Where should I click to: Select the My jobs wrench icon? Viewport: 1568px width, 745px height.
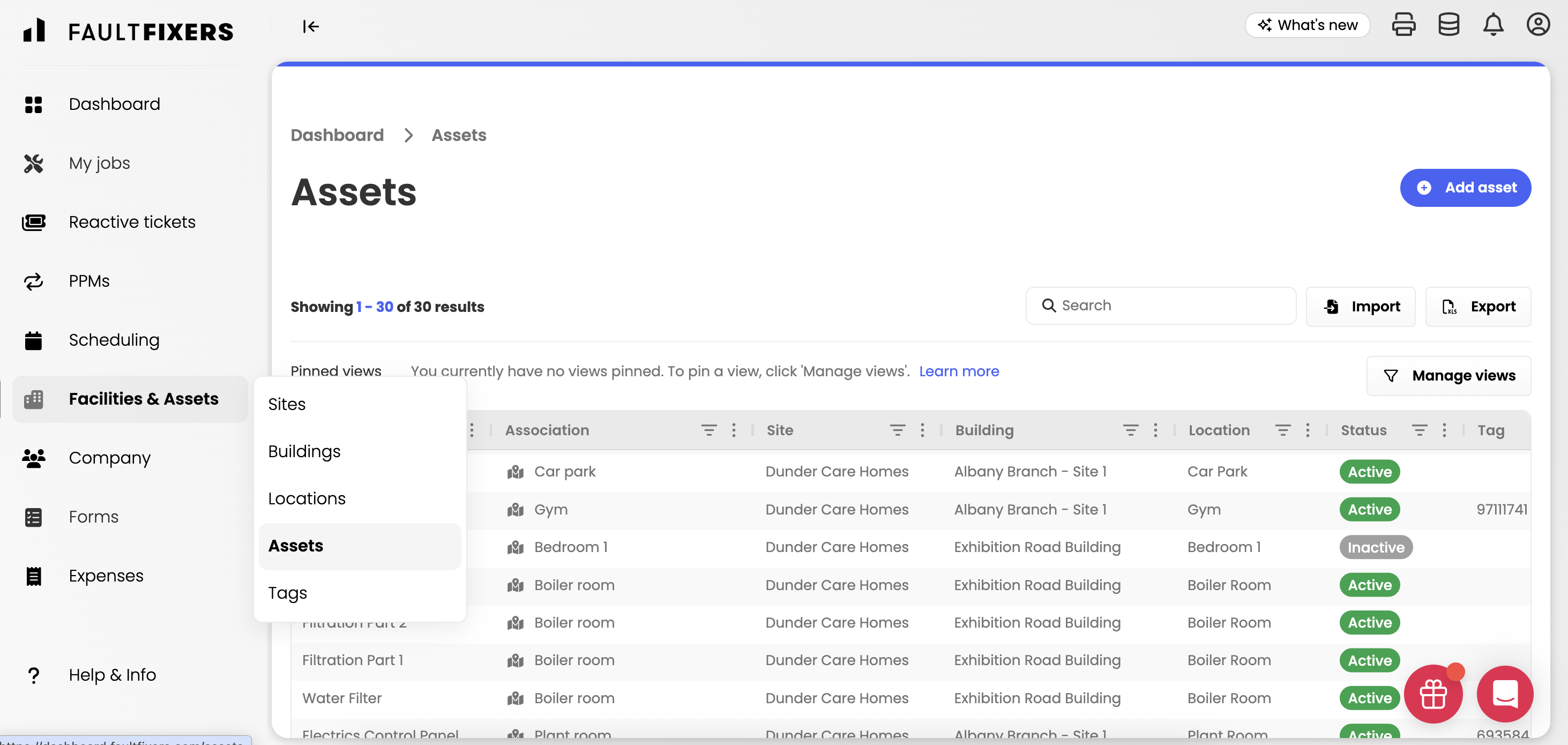[x=33, y=163]
